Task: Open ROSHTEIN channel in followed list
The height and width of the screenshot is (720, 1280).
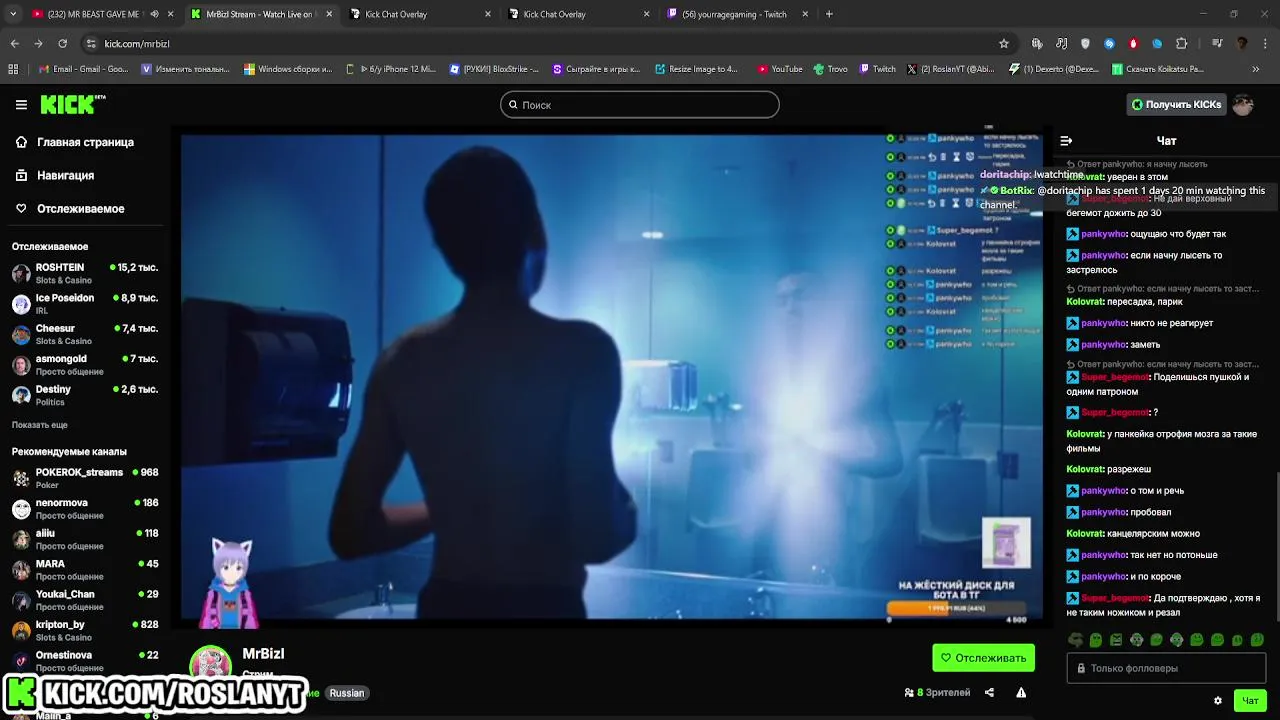Action: [85, 274]
